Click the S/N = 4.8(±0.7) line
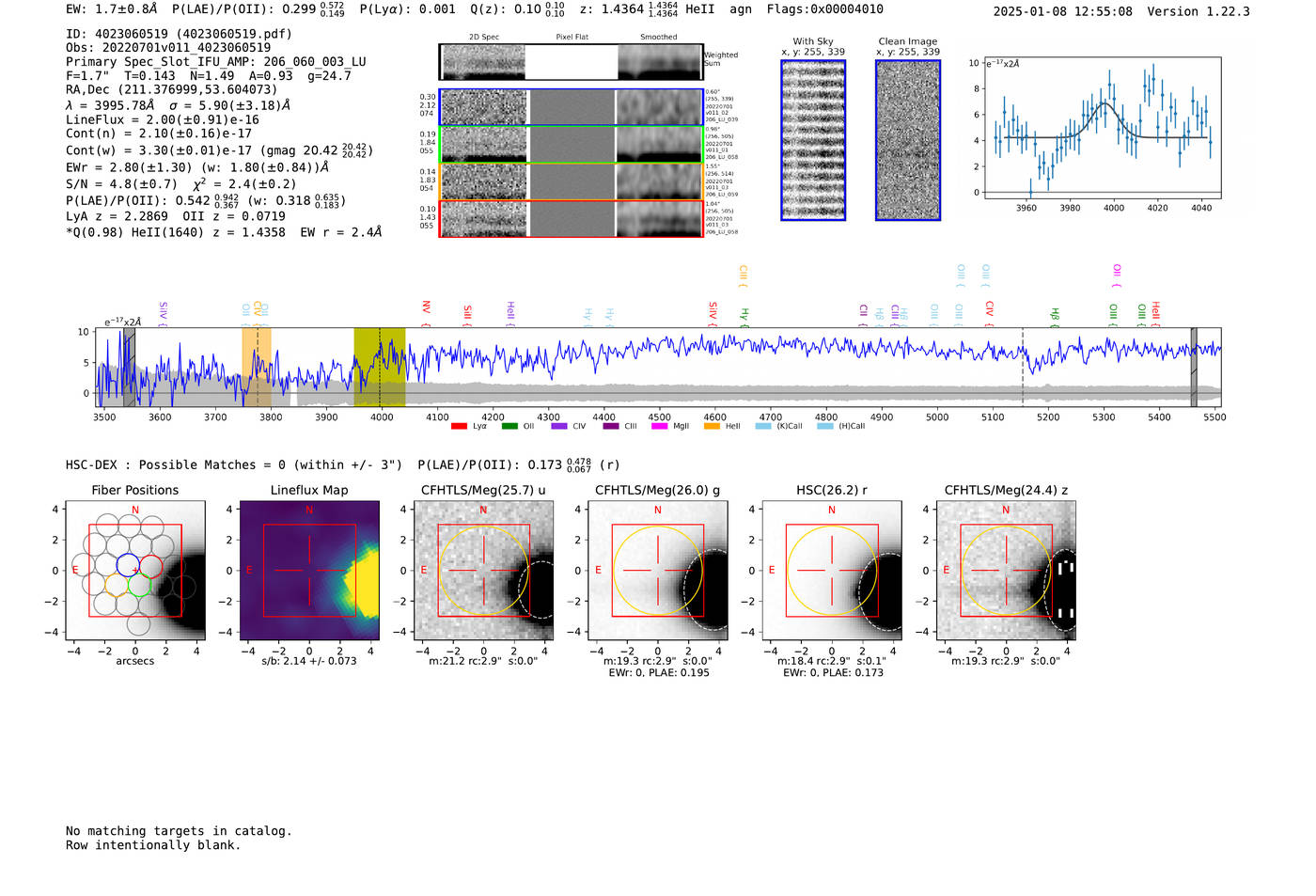 [181, 183]
